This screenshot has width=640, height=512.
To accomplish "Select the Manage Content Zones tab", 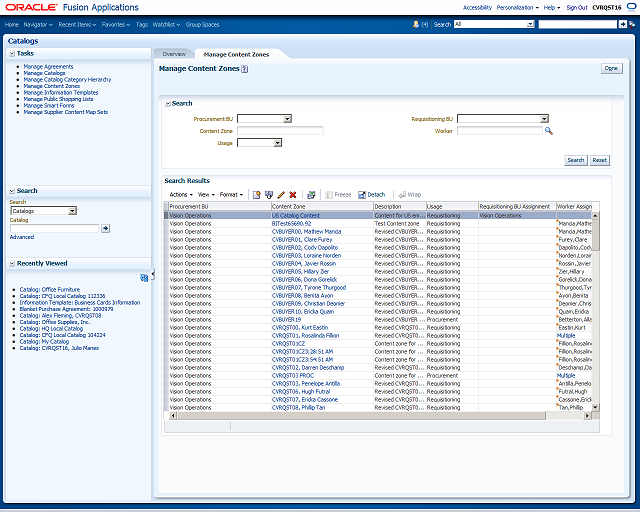I will pos(236,54).
